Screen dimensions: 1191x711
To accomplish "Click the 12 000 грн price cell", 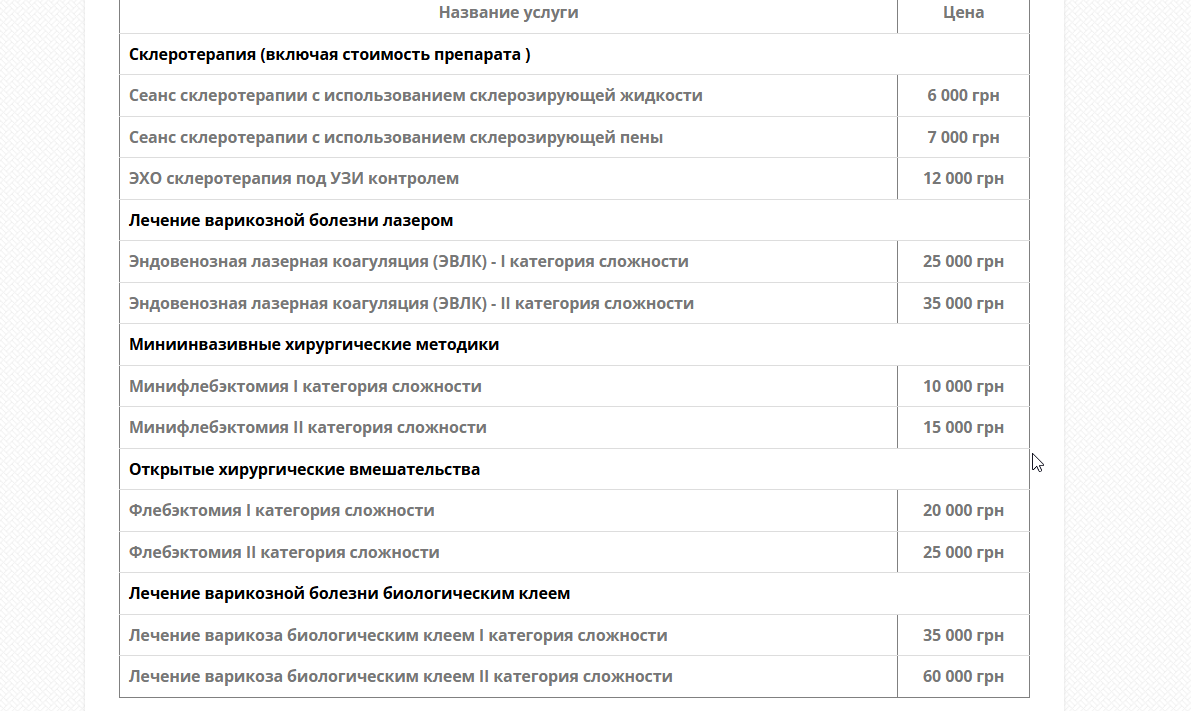I will click(x=963, y=179).
